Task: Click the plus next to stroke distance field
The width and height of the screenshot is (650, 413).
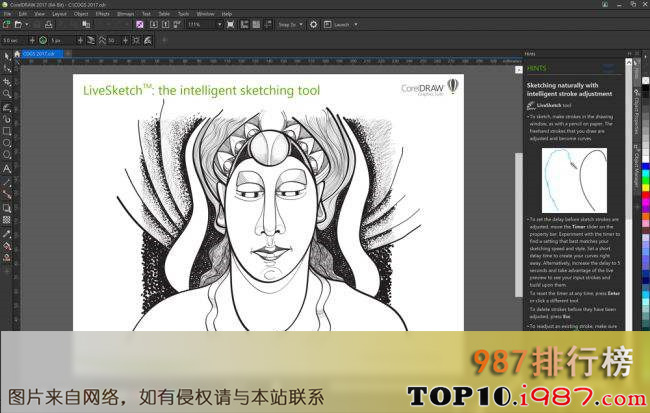Action: [x=80, y=40]
